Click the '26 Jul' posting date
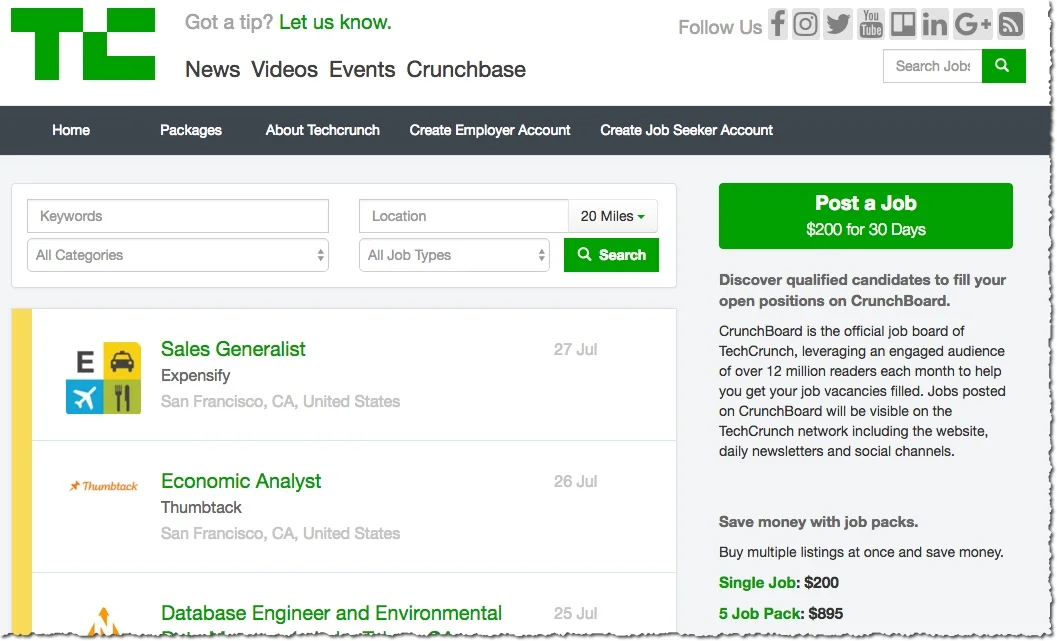Viewport: 1057px width, 641px height. pyautogui.click(x=576, y=481)
